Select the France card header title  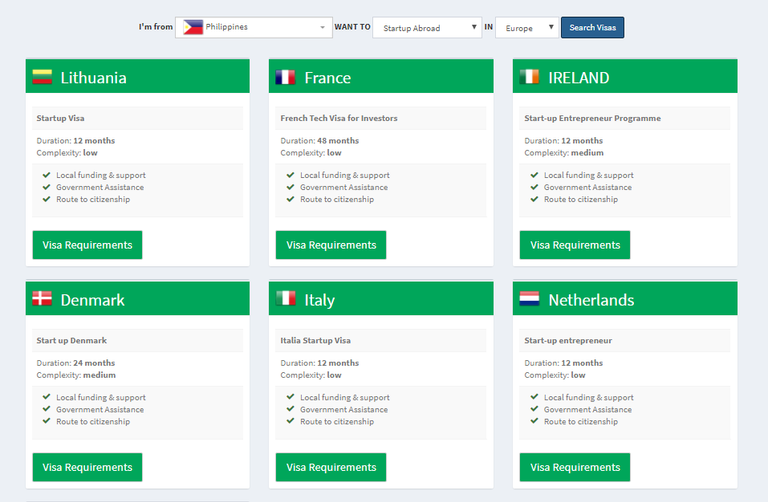(328, 78)
